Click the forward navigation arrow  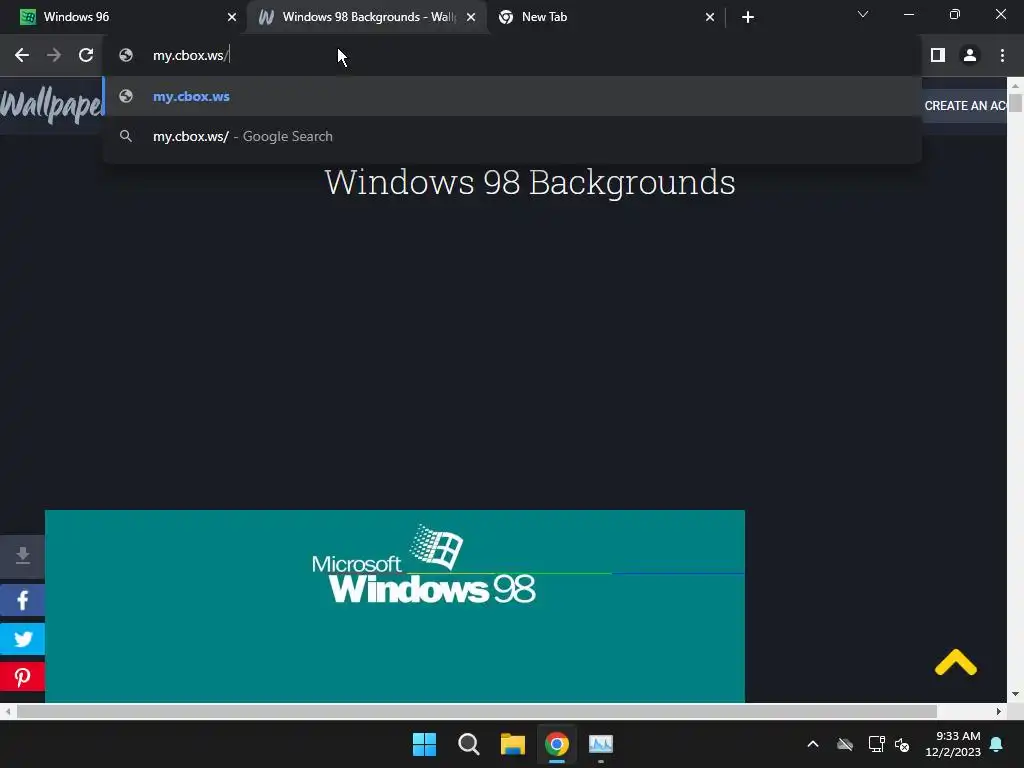click(x=54, y=56)
